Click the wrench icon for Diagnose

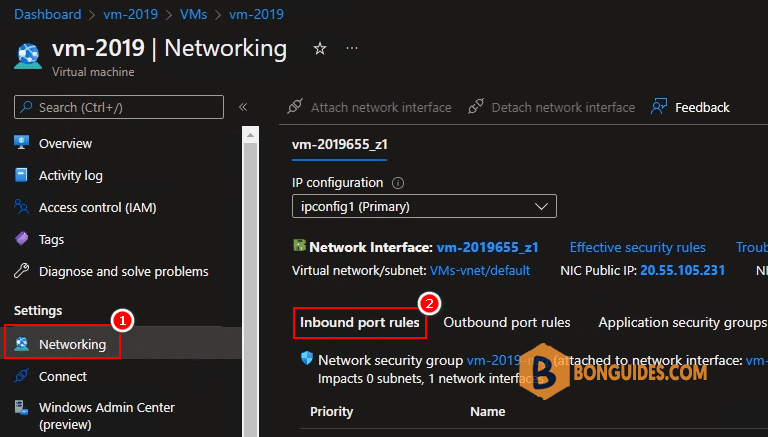tap(22, 271)
